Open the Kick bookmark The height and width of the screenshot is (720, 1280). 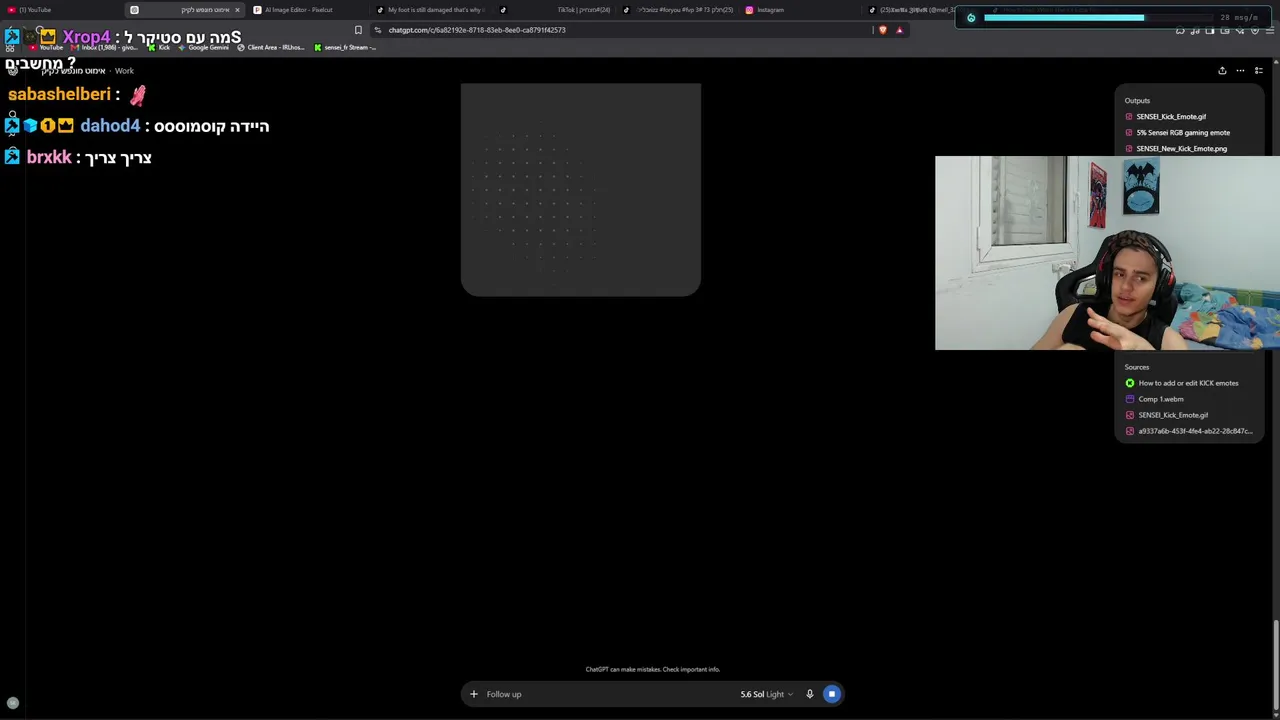pos(160,47)
